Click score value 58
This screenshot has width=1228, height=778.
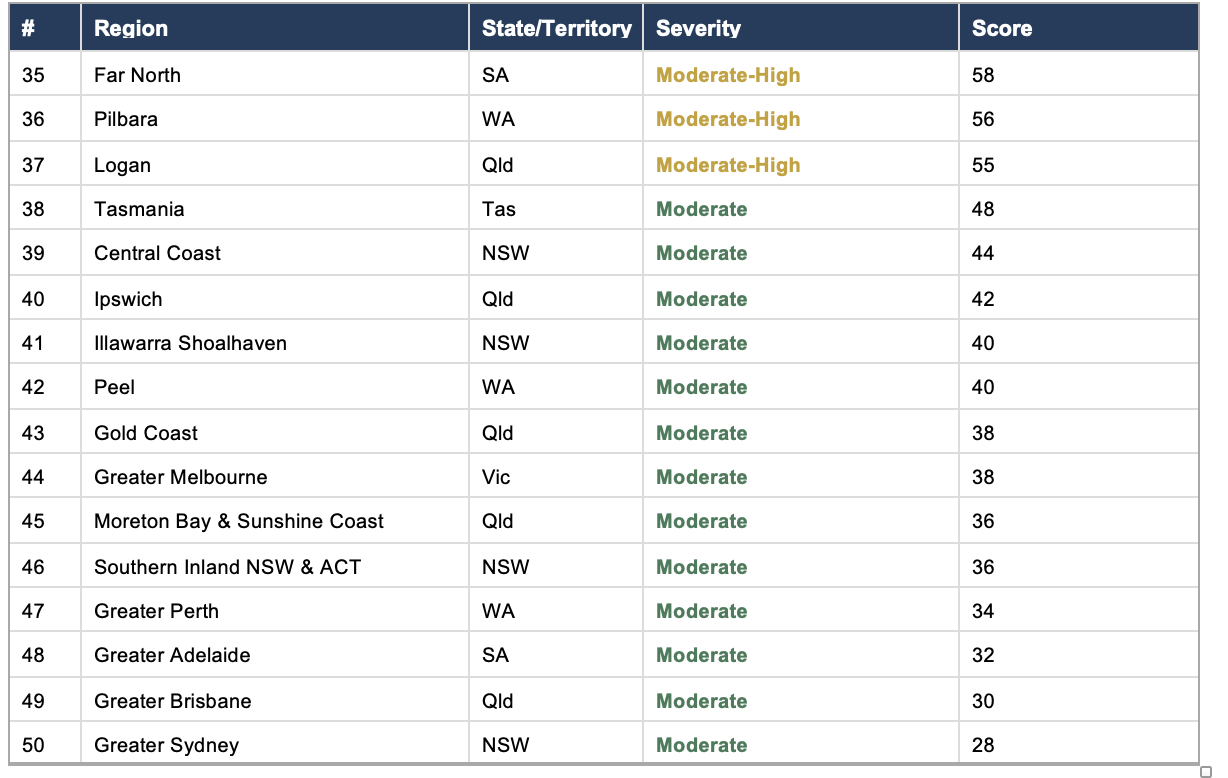pos(983,75)
